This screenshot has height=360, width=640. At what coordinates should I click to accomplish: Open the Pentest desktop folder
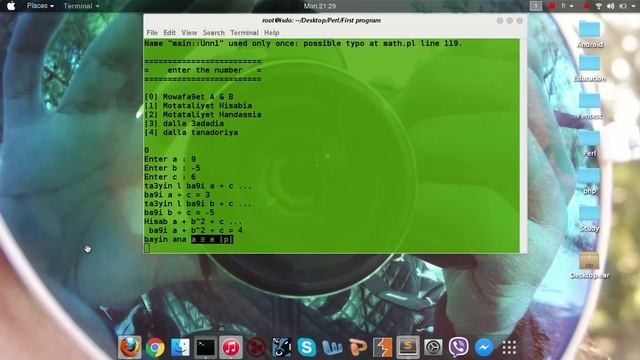pos(590,106)
